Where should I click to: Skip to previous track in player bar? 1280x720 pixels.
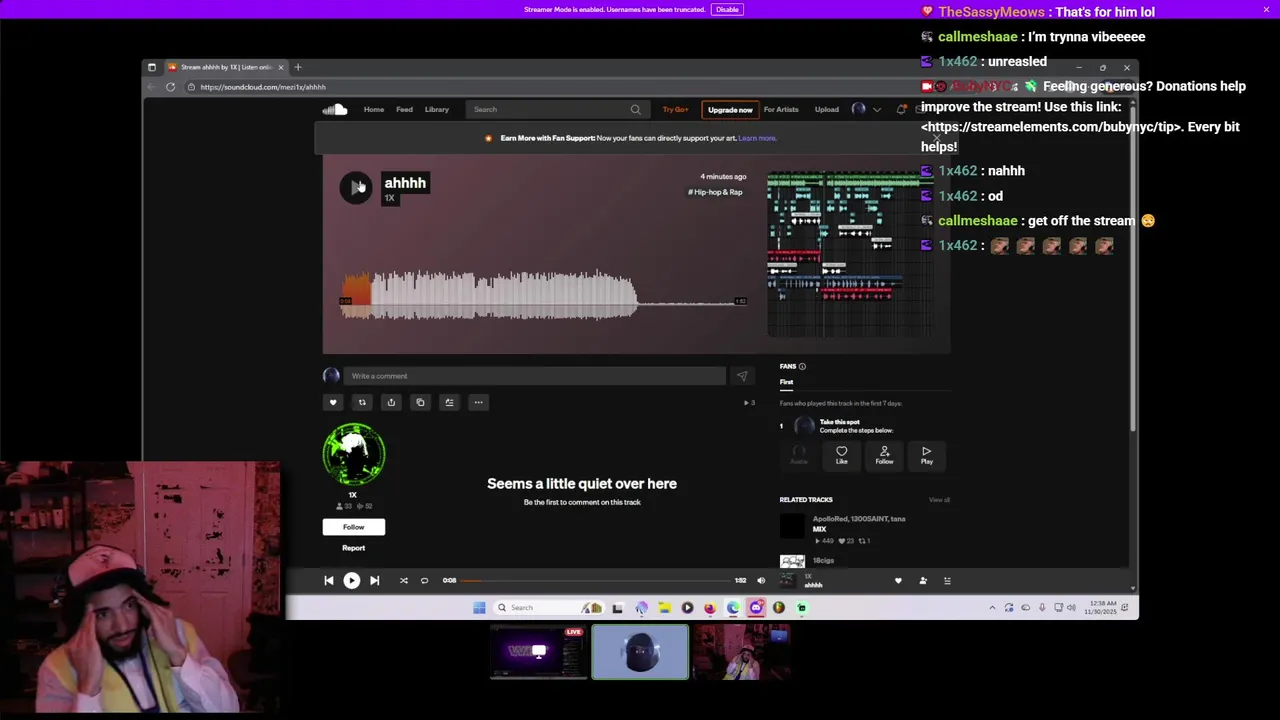(x=328, y=580)
